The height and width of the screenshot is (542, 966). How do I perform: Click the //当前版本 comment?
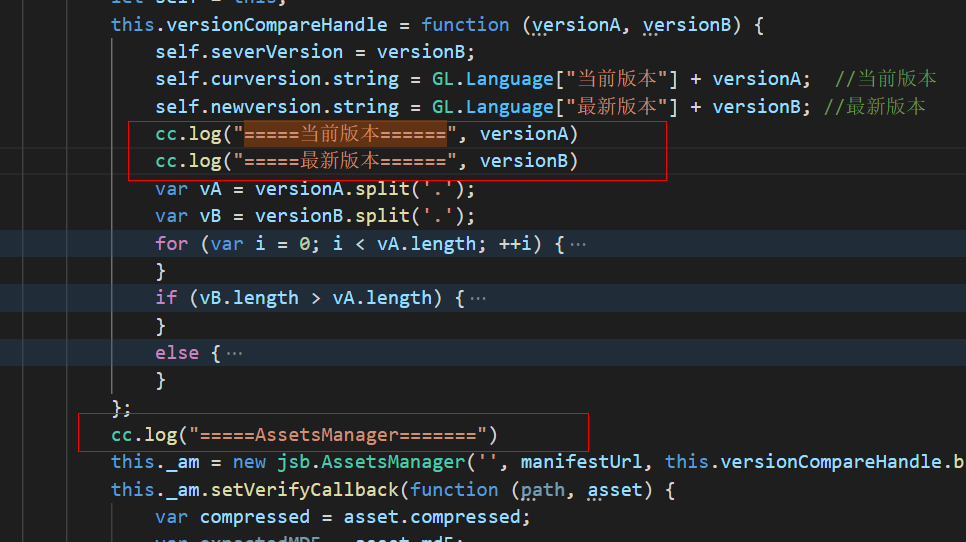click(884, 79)
